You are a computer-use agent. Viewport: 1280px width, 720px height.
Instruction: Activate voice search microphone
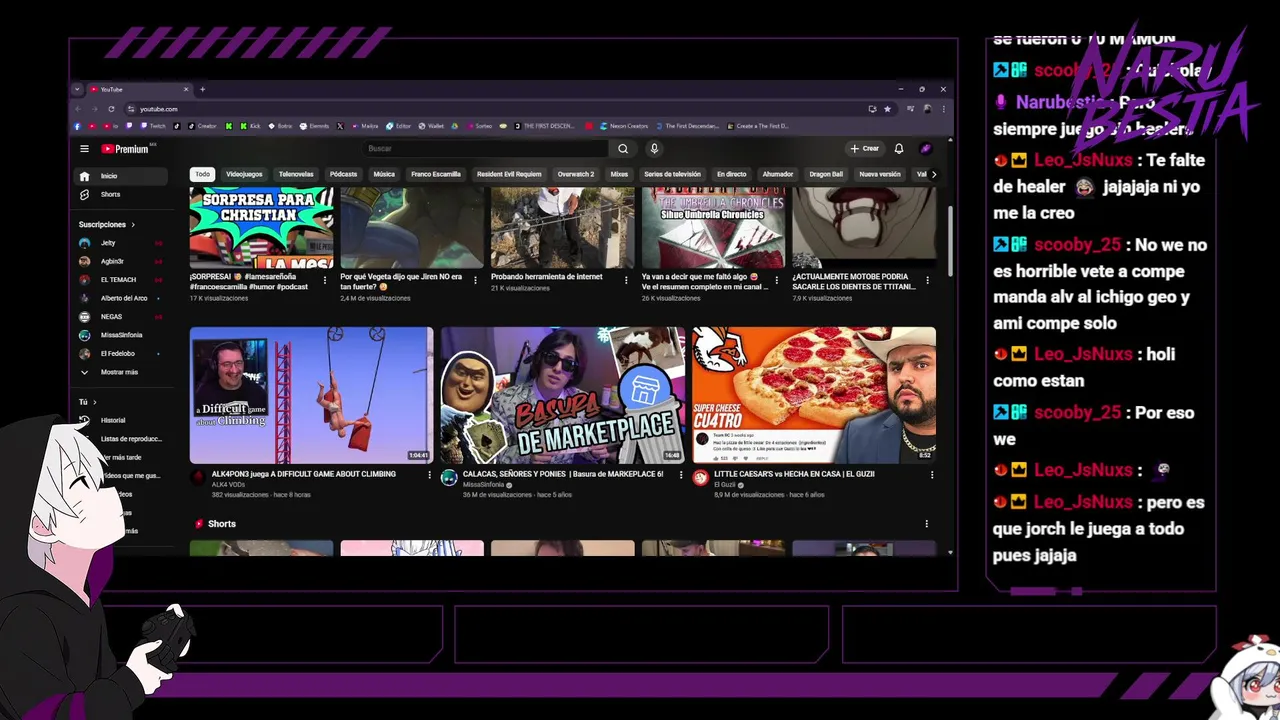click(654, 148)
